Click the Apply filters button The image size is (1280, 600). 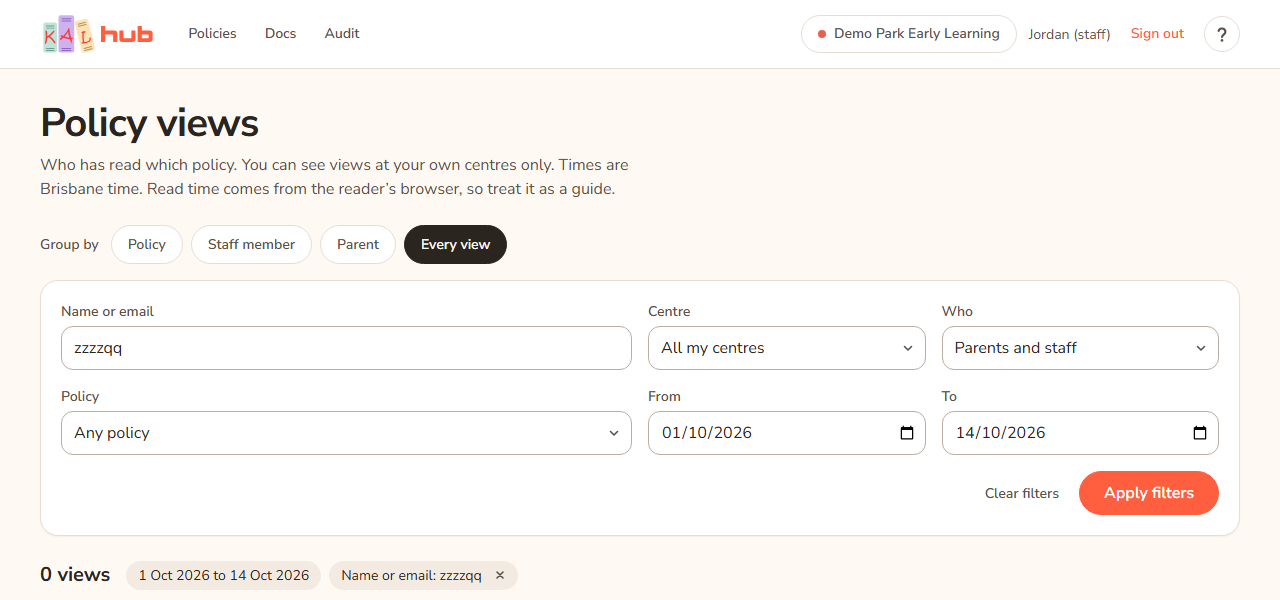tap(1149, 493)
